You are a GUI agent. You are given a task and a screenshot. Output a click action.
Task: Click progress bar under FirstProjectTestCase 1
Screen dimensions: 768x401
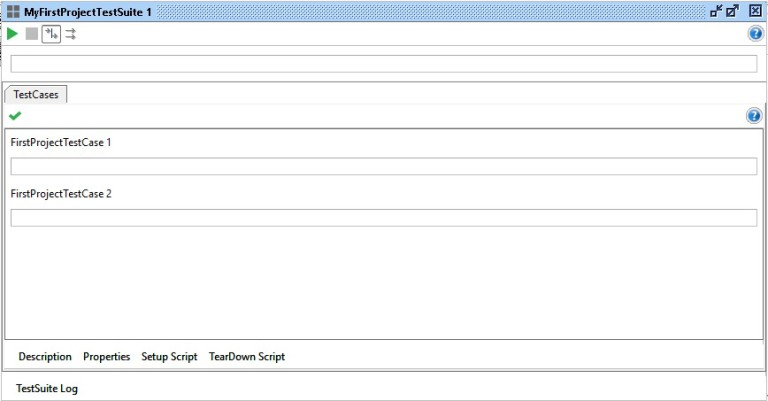[x=384, y=166]
